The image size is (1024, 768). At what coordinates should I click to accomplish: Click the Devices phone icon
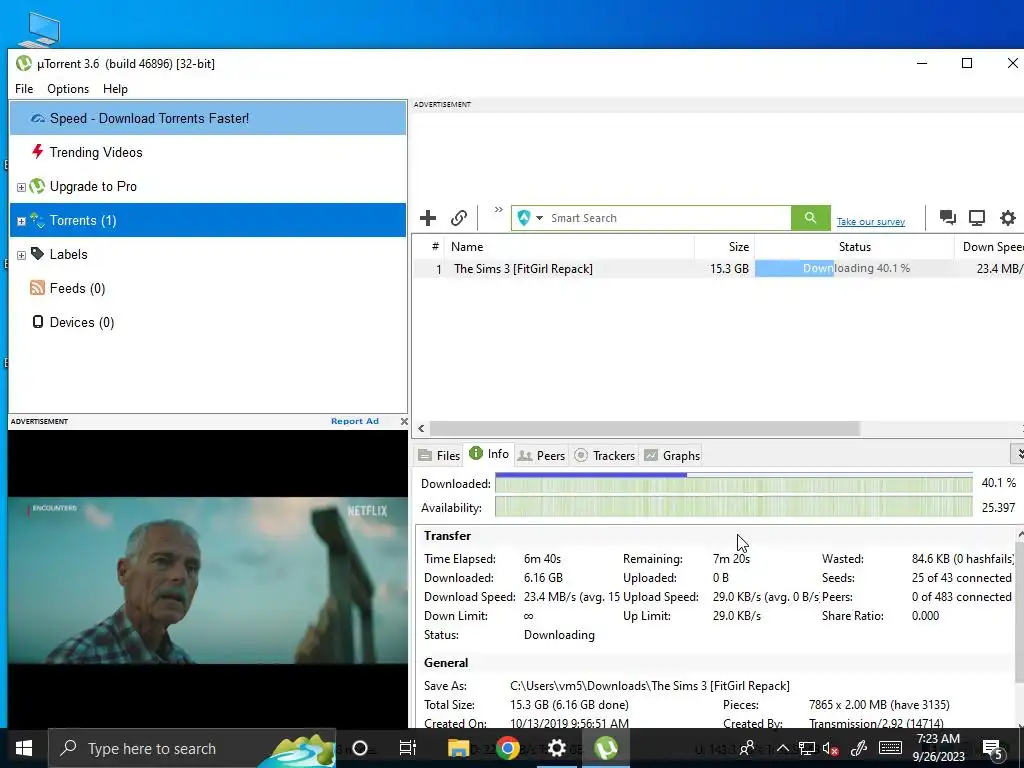[x=38, y=322]
